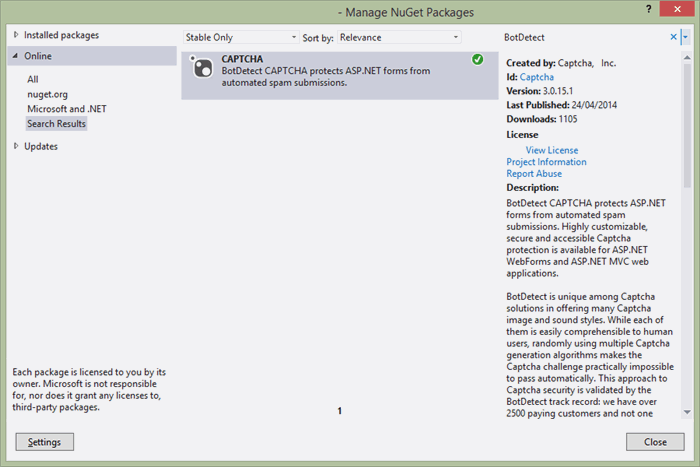700x467 pixels.
Task: Clear the BotDetect search with X icon
Action: pos(673,37)
